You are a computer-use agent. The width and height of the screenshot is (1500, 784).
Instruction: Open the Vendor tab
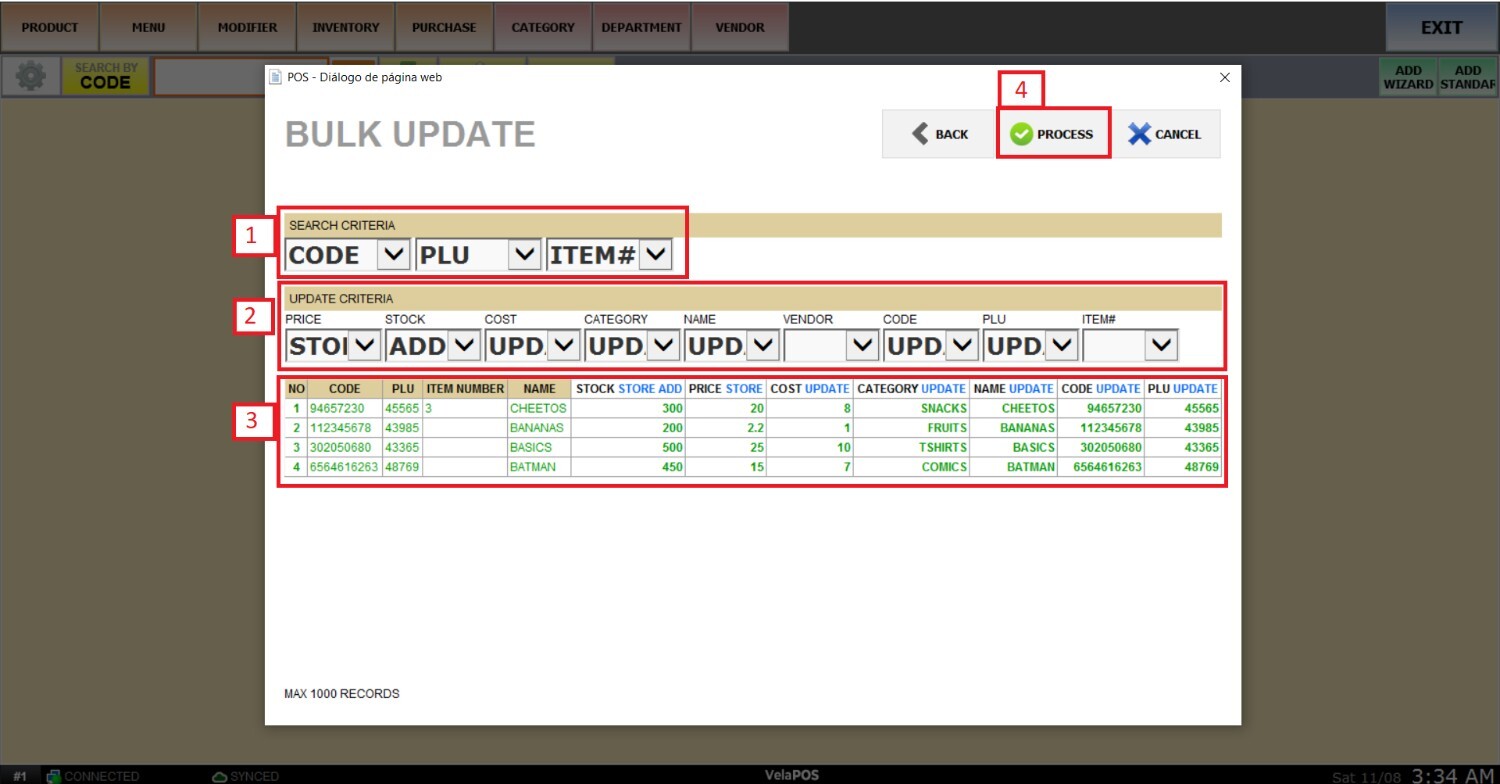[740, 28]
